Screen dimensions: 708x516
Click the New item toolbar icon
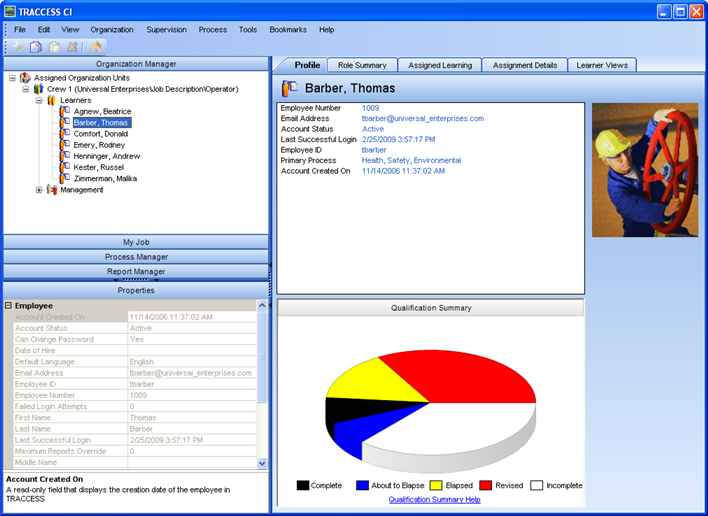pos(18,47)
